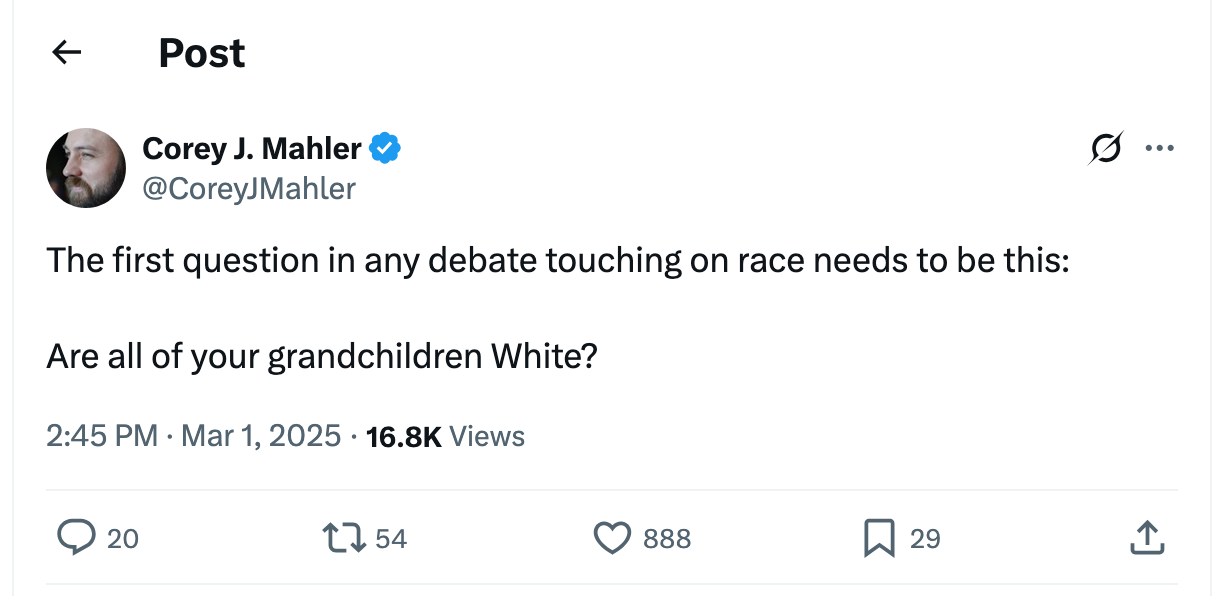Open the three-dot more options menu
This screenshot has height=596, width=1230.
pyautogui.click(x=1160, y=149)
